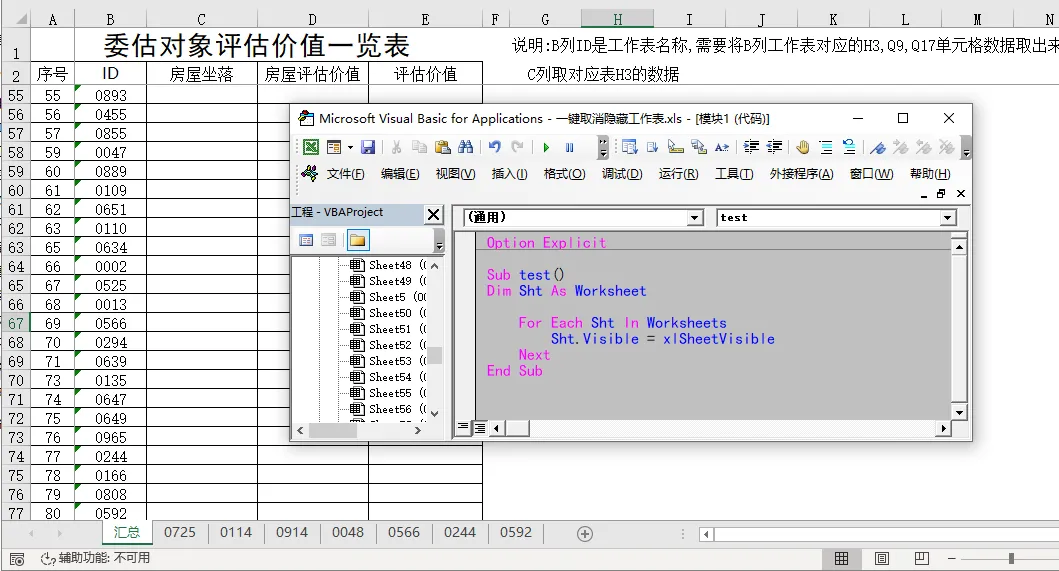Click the Parameter Info icon
The height and width of the screenshot is (571, 1059).
(x=698, y=147)
